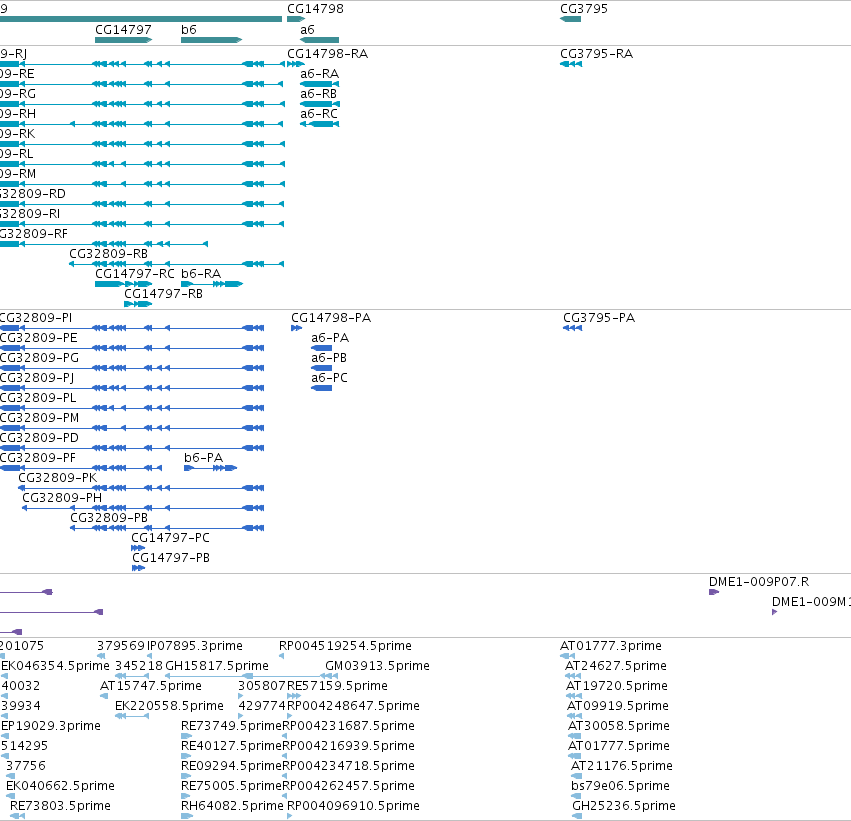This screenshot has height=821, width=851.
Task: Click the CG14798-PA protein label
Action: [331, 318]
